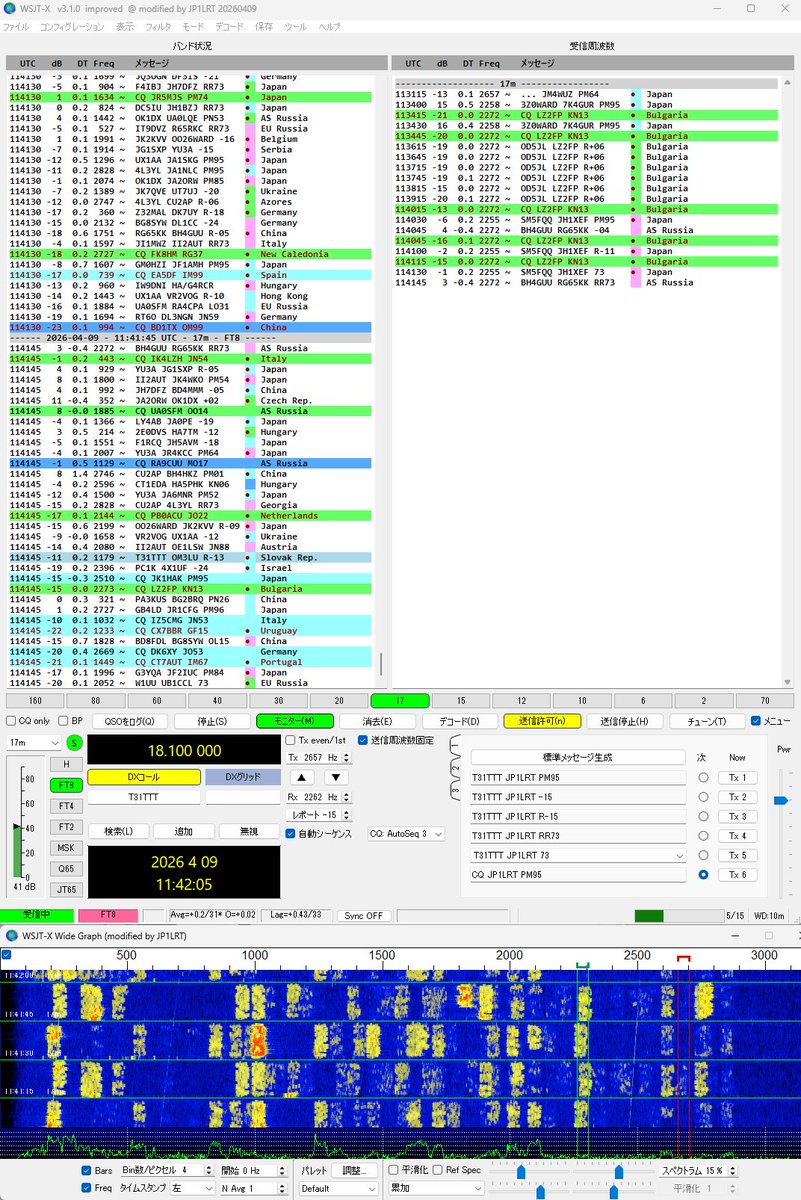Click the down arrow frequency button

pyautogui.click(x=337, y=777)
